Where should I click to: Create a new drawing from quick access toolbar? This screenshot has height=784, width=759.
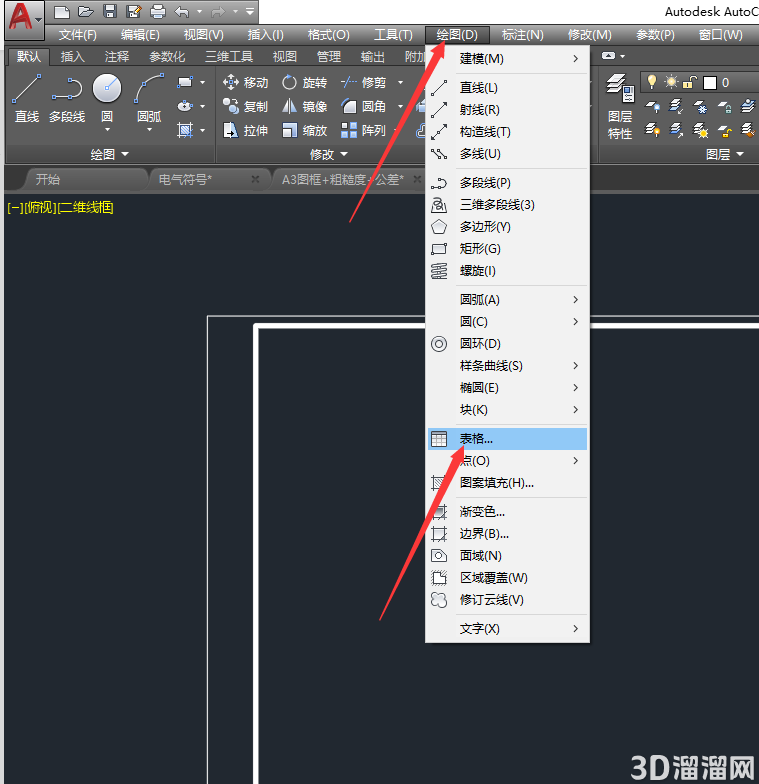(62, 12)
